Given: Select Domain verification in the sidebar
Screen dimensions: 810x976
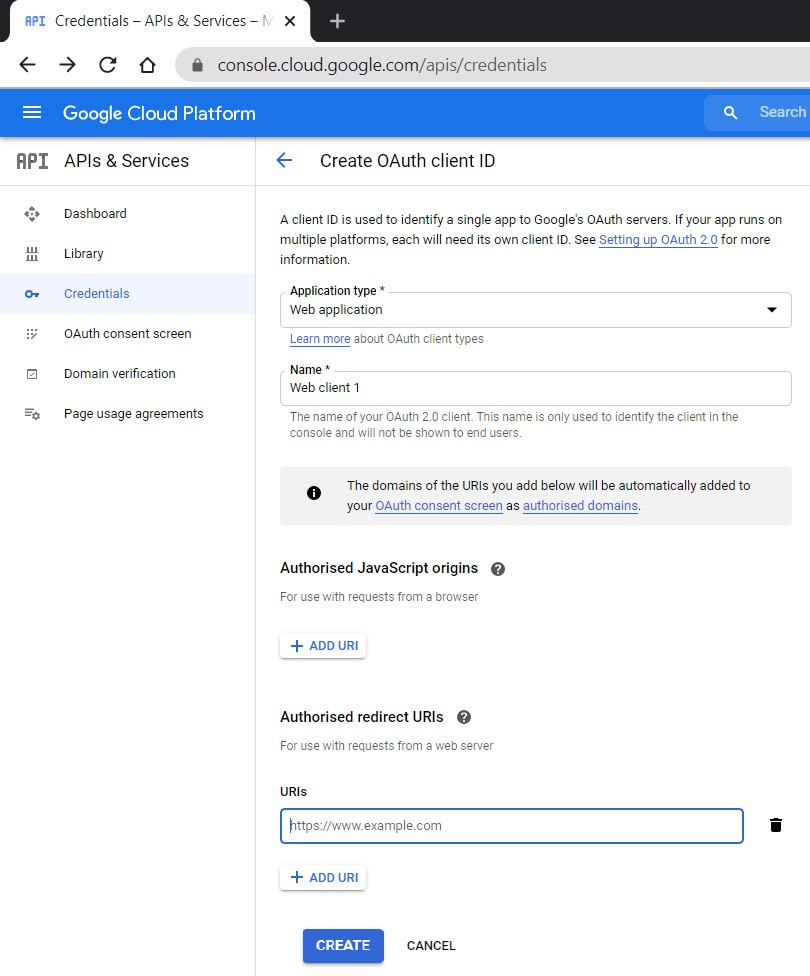Looking at the screenshot, I should point(119,373).
